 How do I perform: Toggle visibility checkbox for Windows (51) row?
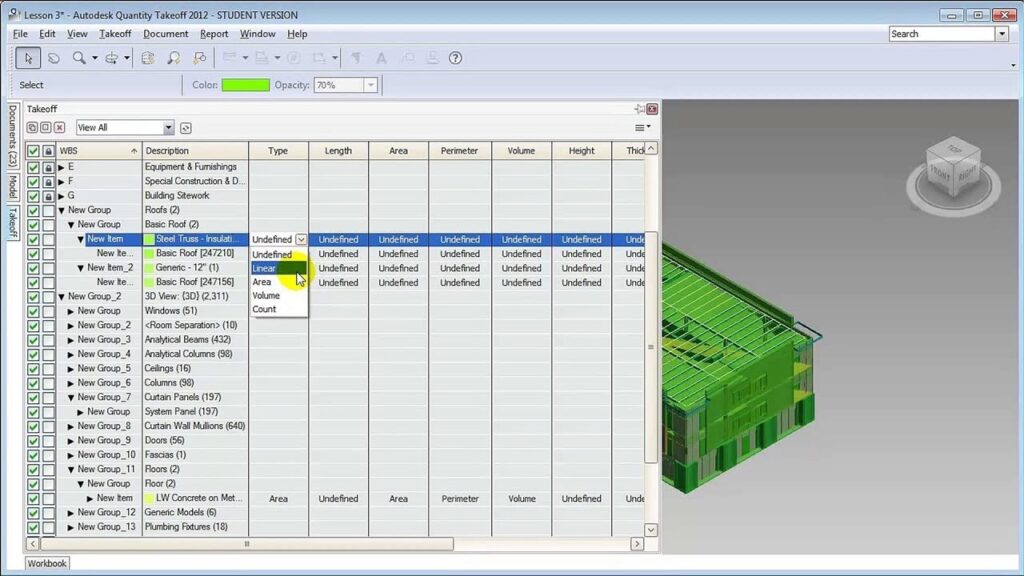coord(33,311)
